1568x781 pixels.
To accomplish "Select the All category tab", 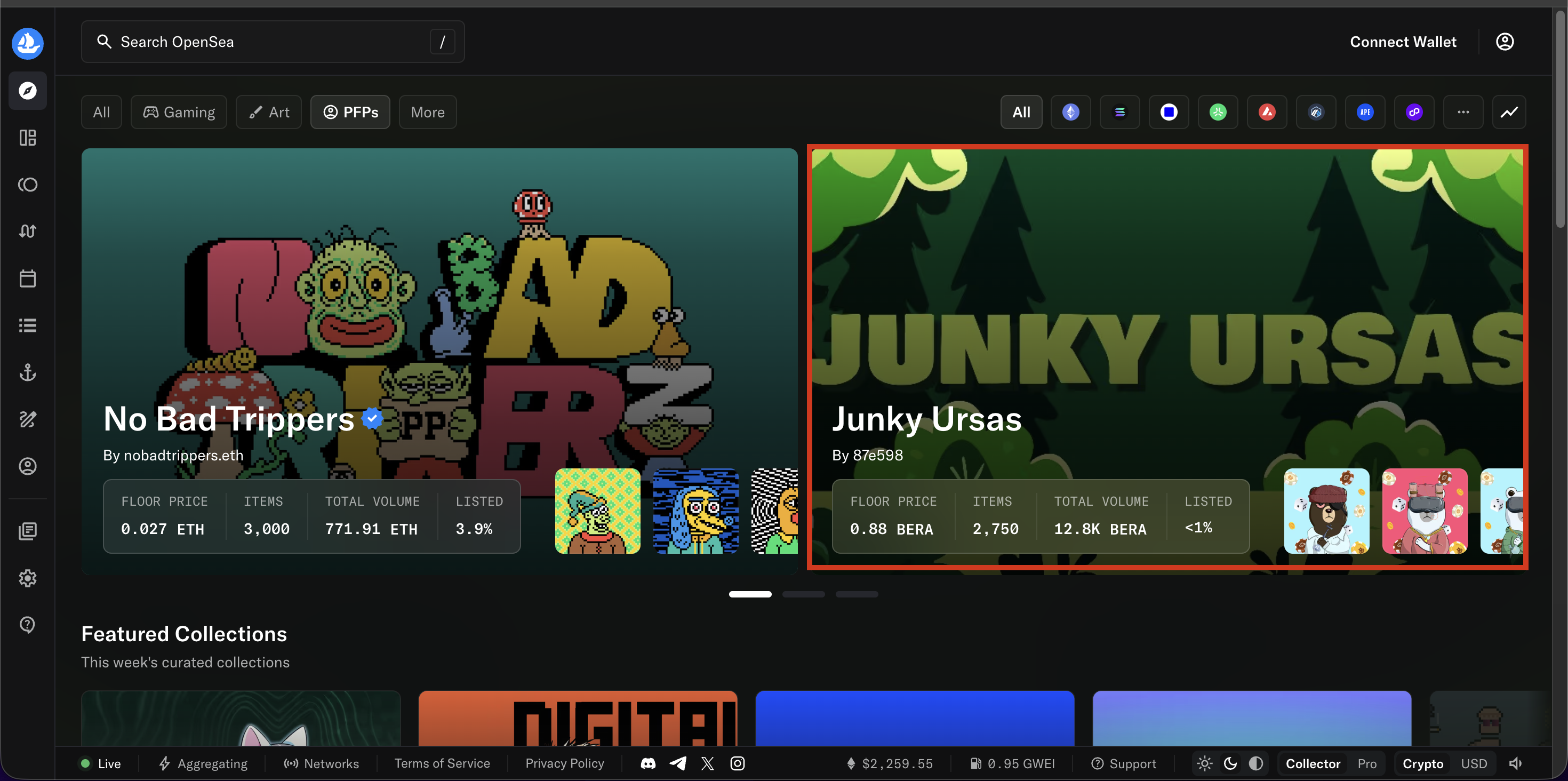I will 102,112.
